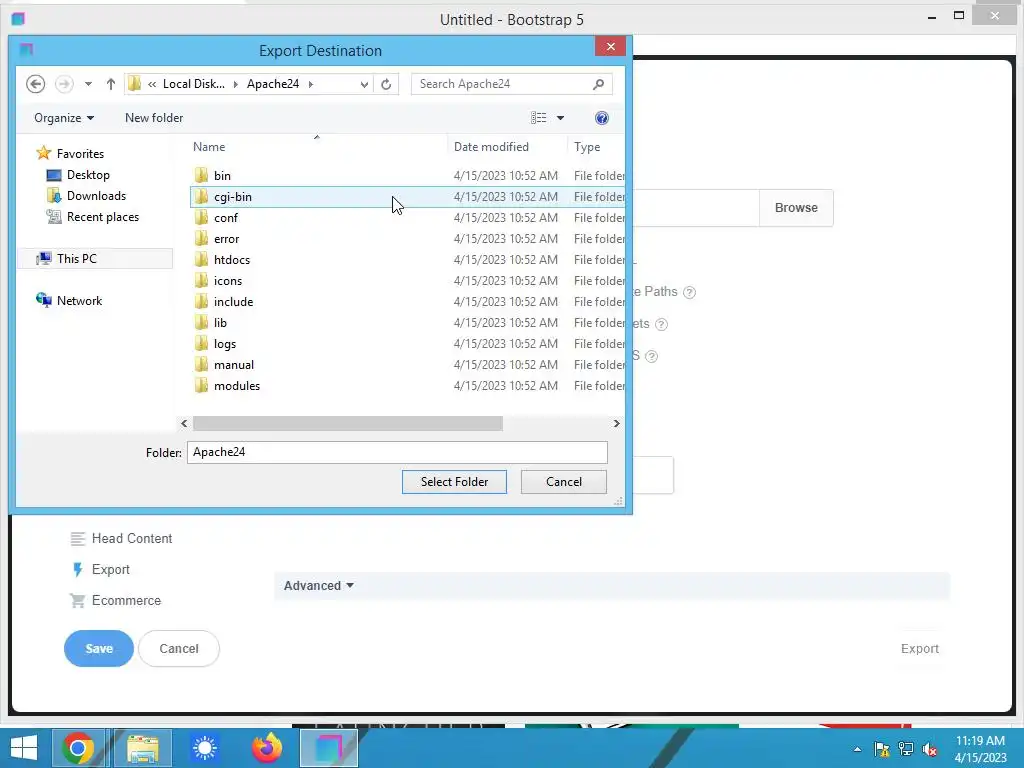Show hidden system tray icons
The image size is (1024, 768).
(857, 749)
